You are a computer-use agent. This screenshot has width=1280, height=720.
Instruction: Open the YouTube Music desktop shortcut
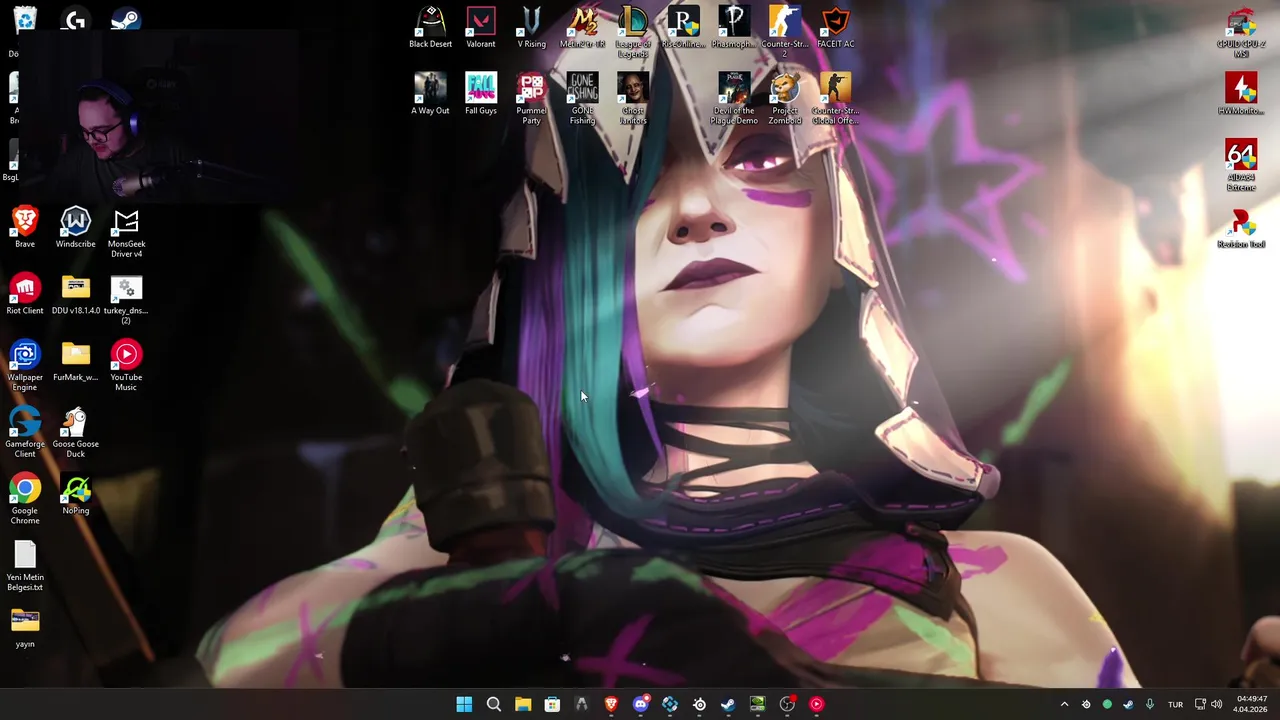click(126, 366)
